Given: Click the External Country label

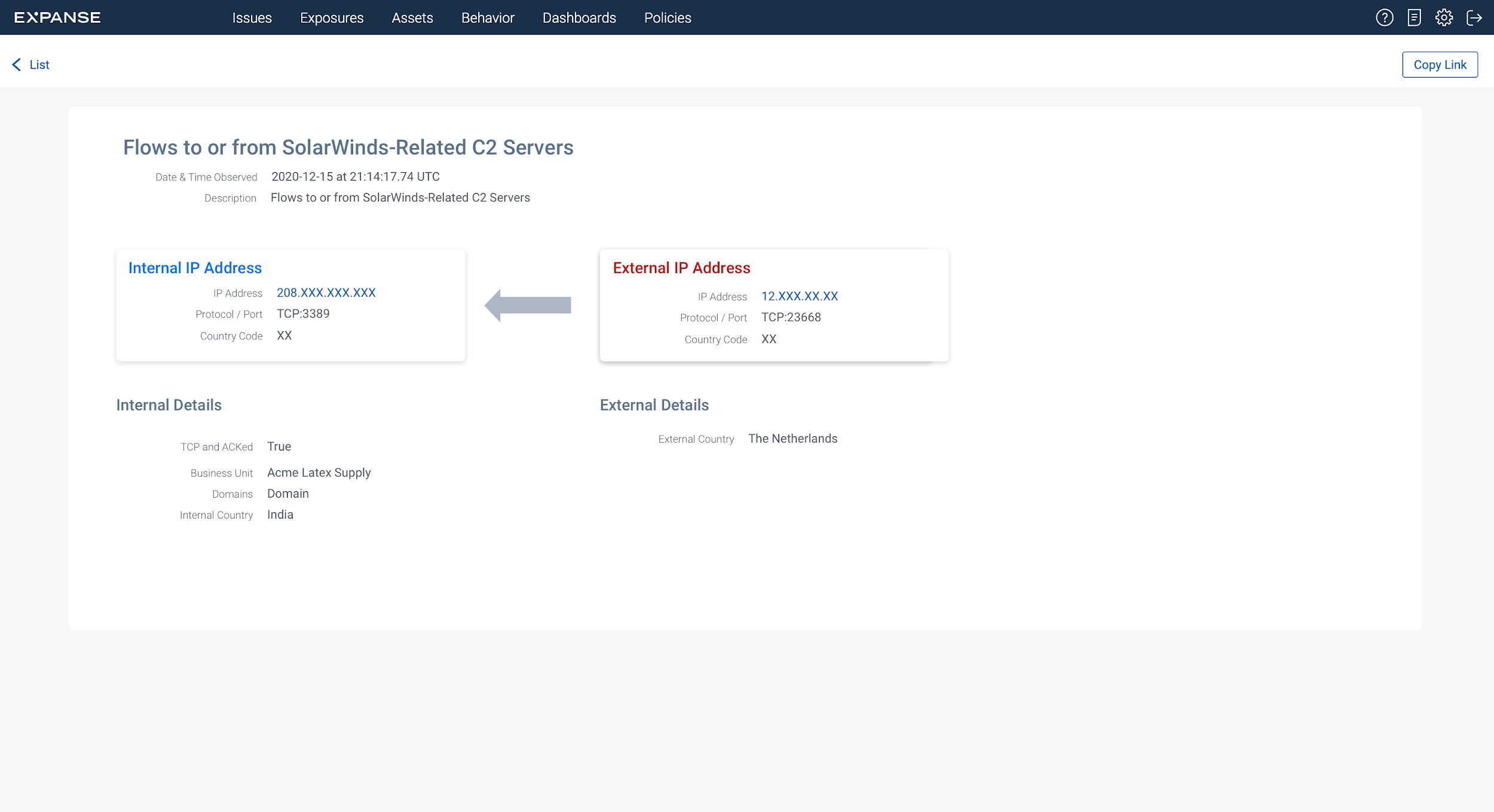Looking at the screenshot, I should [x=696, y=439].
